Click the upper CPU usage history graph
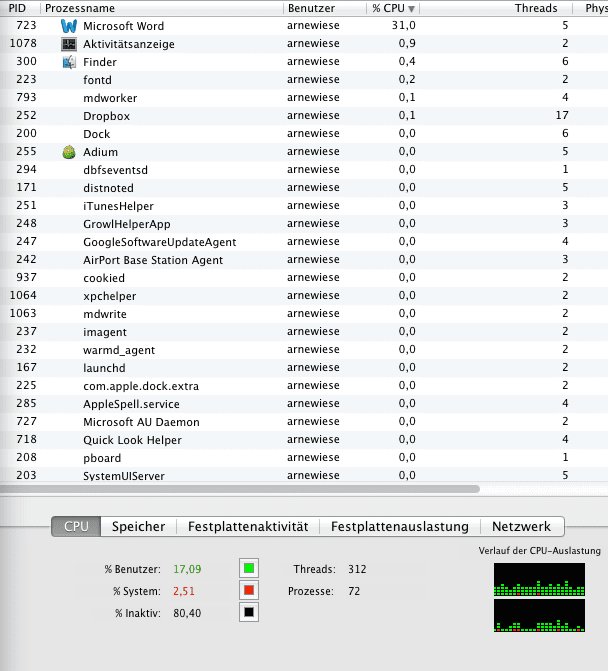The height and width of the screenshot is (671, 608). pos(539,579)
